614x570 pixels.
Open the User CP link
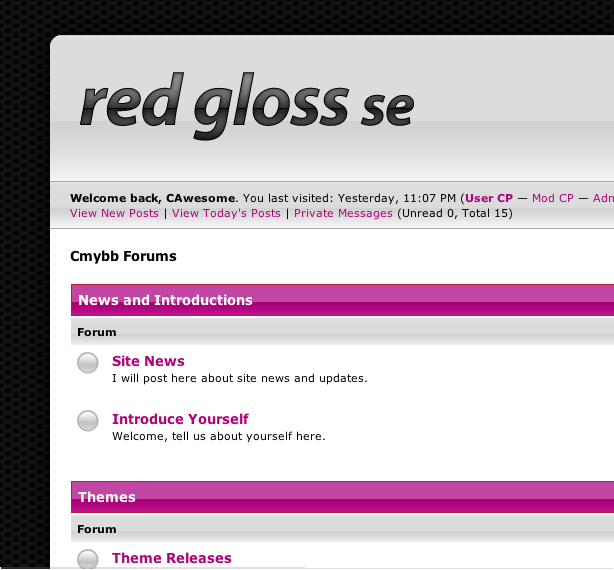click(489, 198)
